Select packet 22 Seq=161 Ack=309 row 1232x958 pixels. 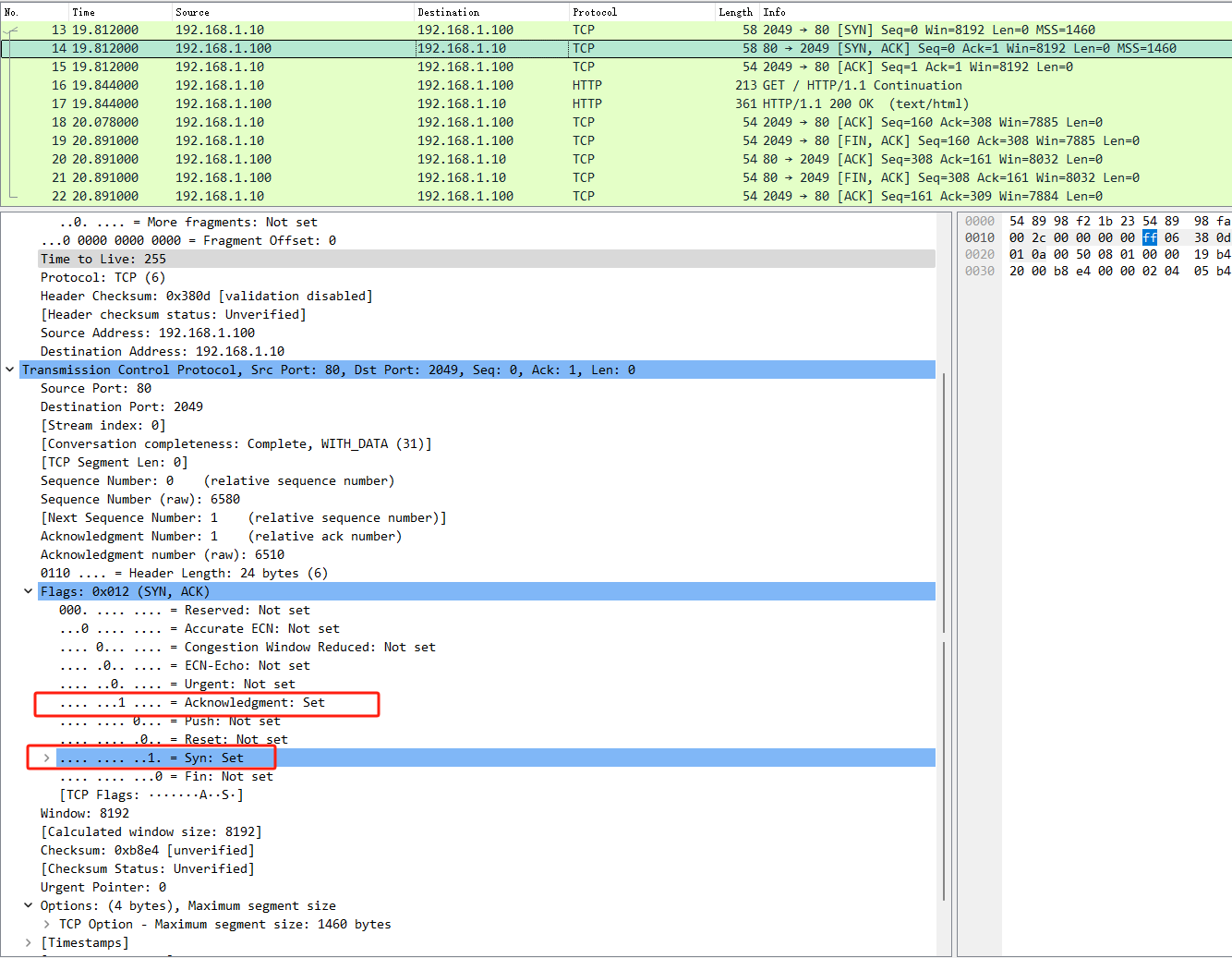tap(616, 196)
